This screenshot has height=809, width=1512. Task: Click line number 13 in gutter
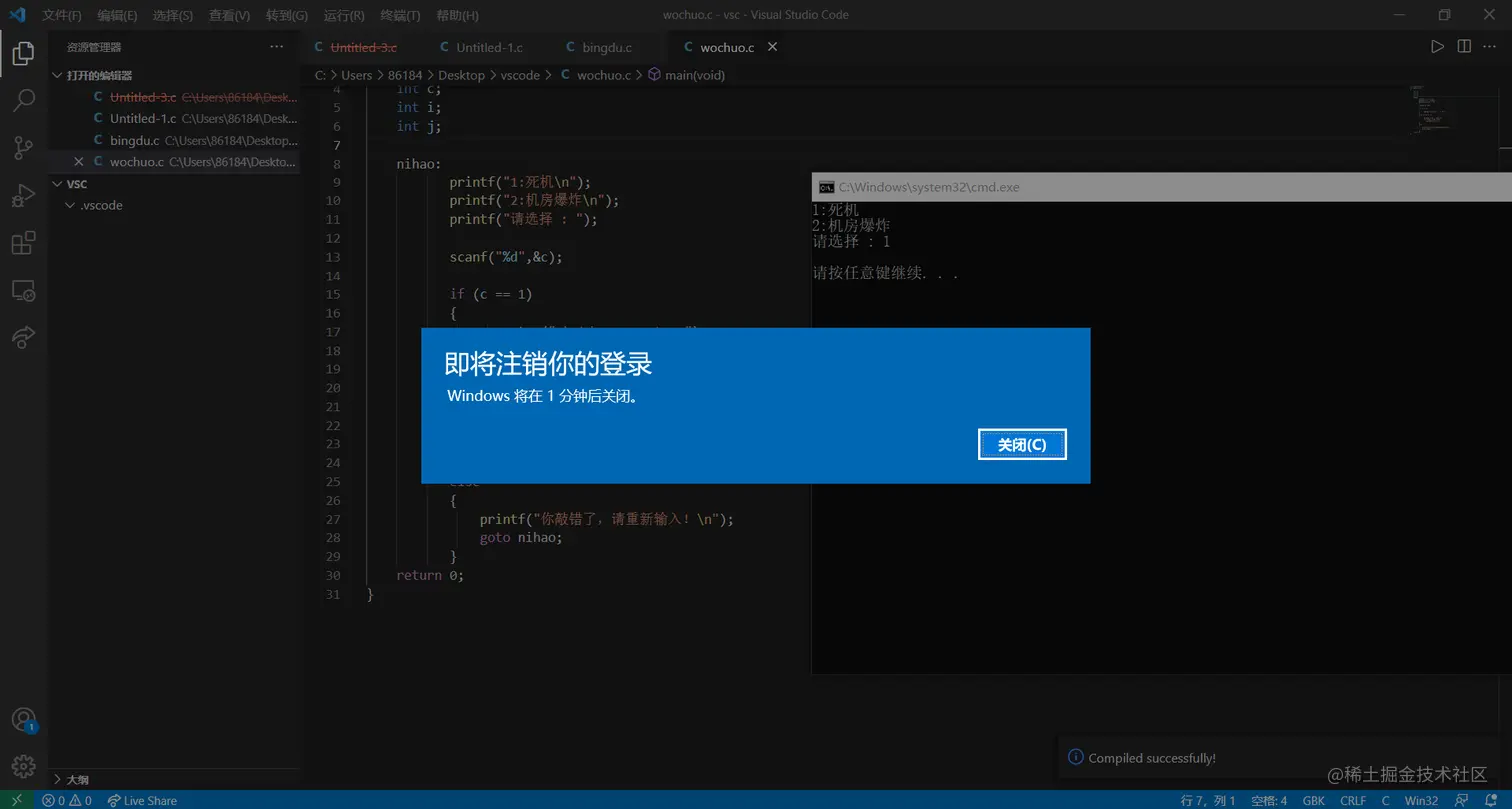(334, 257)
